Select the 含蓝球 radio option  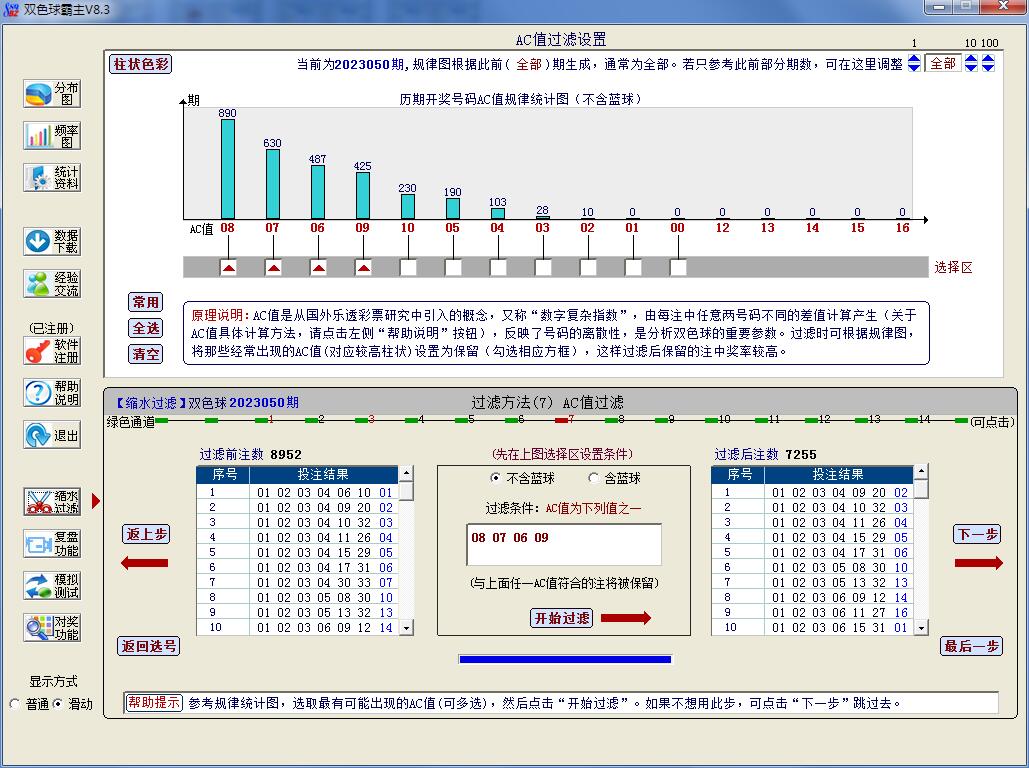595,479
